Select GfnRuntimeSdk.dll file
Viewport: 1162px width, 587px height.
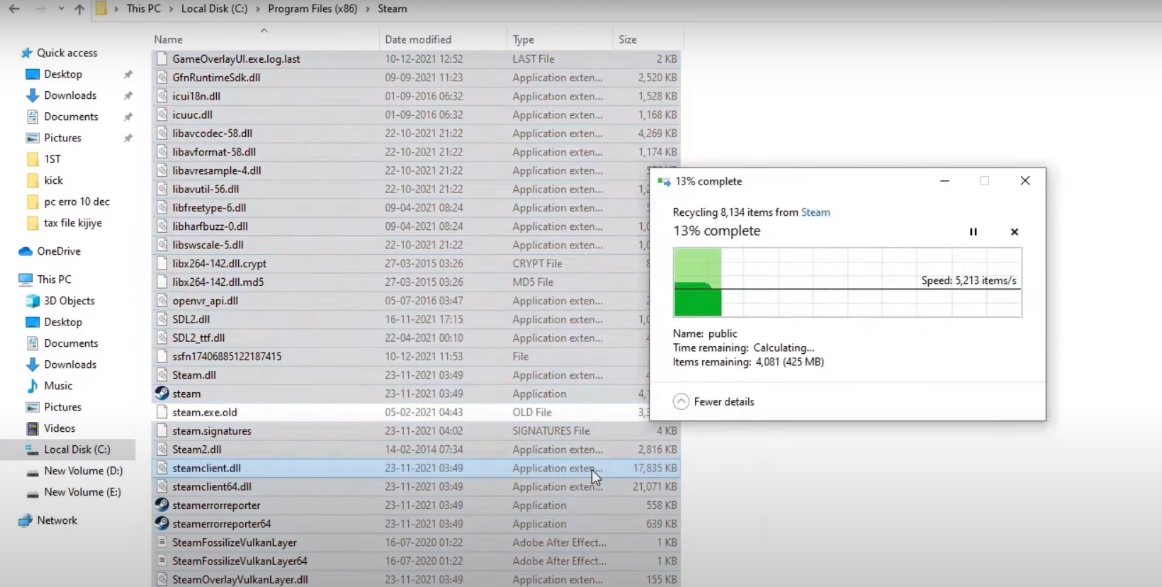[216, 77]
